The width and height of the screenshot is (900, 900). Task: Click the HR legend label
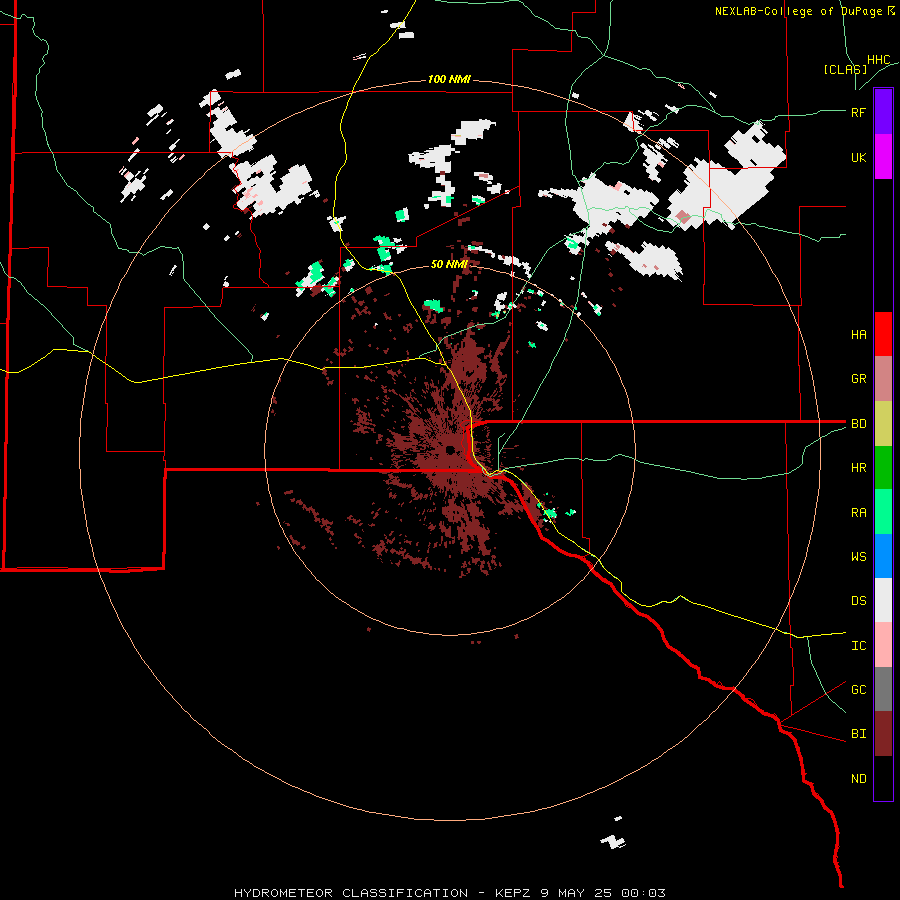(858, 468)
